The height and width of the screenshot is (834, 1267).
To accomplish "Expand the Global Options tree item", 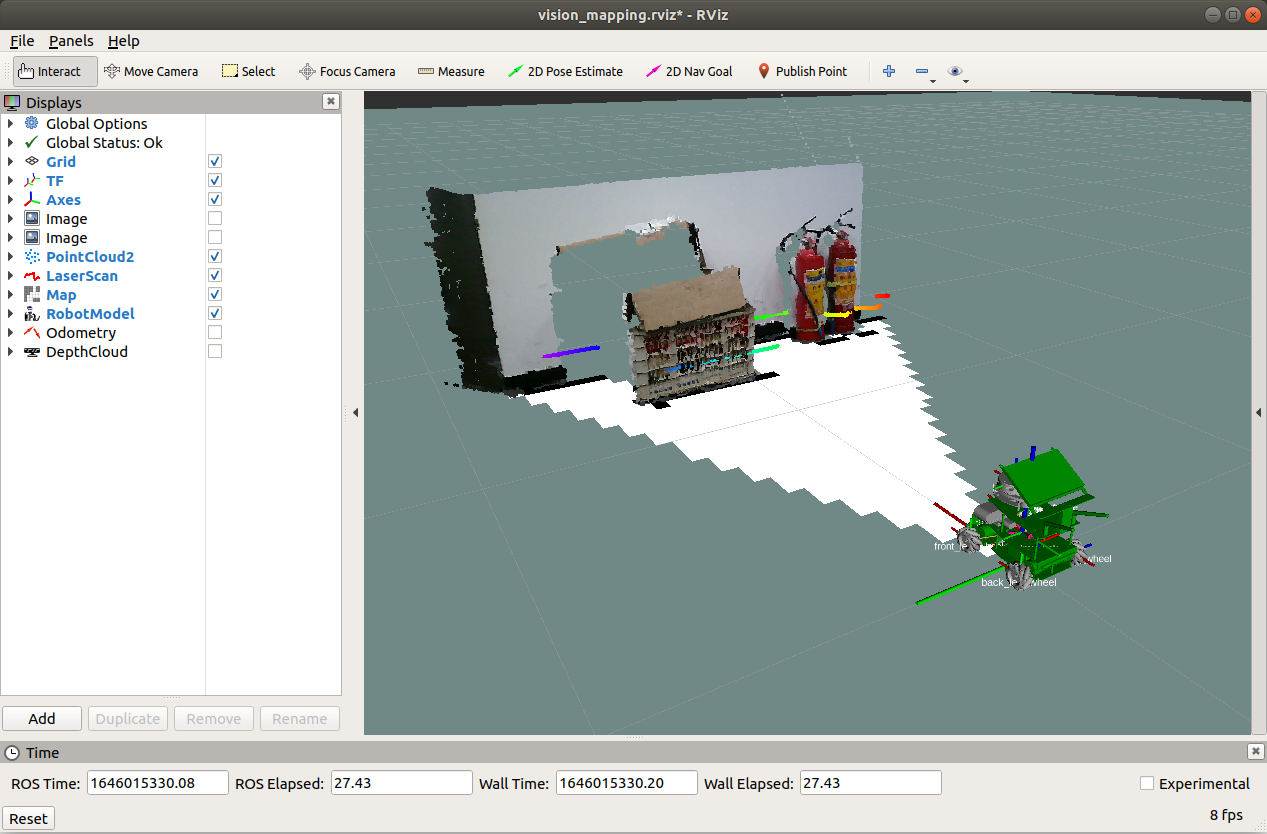I will click(x=11, y=124).
